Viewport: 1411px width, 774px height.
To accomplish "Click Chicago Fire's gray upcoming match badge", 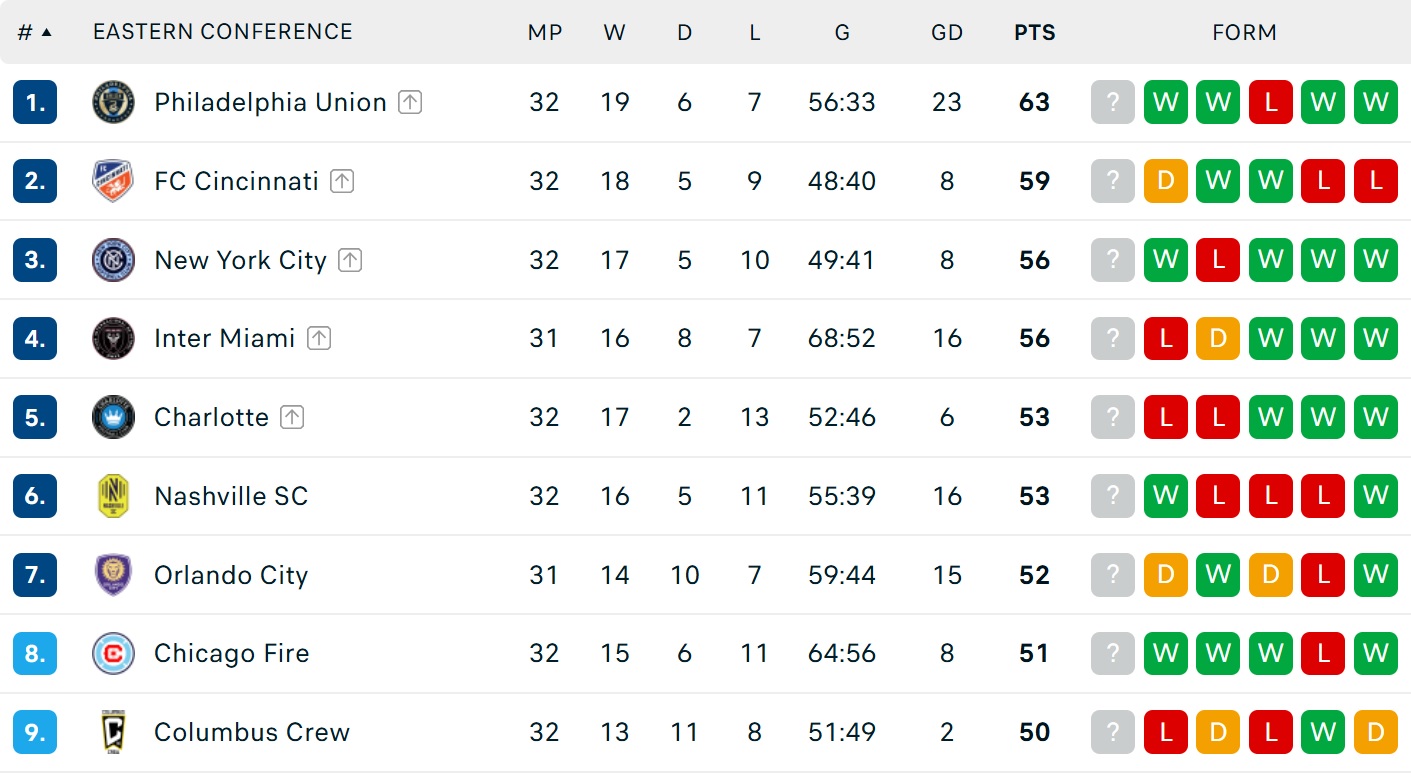I will pyautogui.click(x=1113, y=653).
